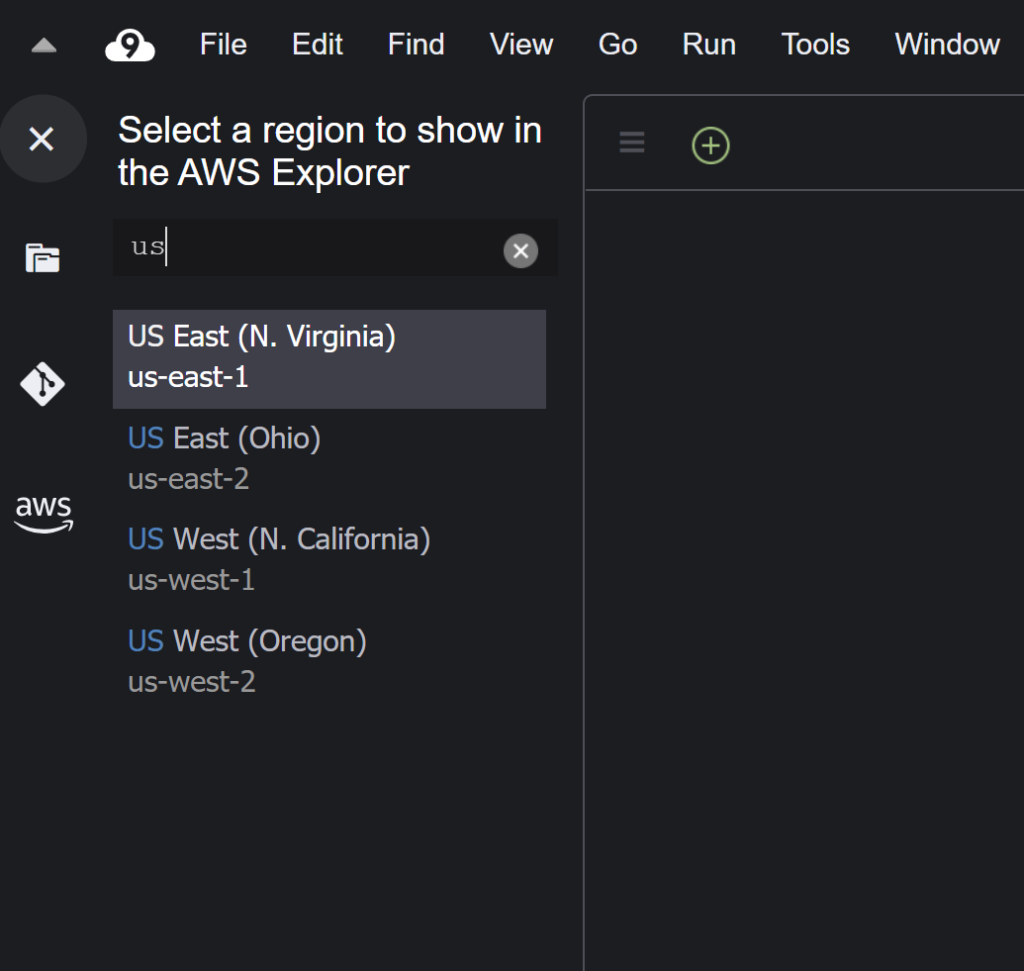The height and width of the screenshot is (971, 1024).
Task: Clear the region search text
Action: [520, 251]
